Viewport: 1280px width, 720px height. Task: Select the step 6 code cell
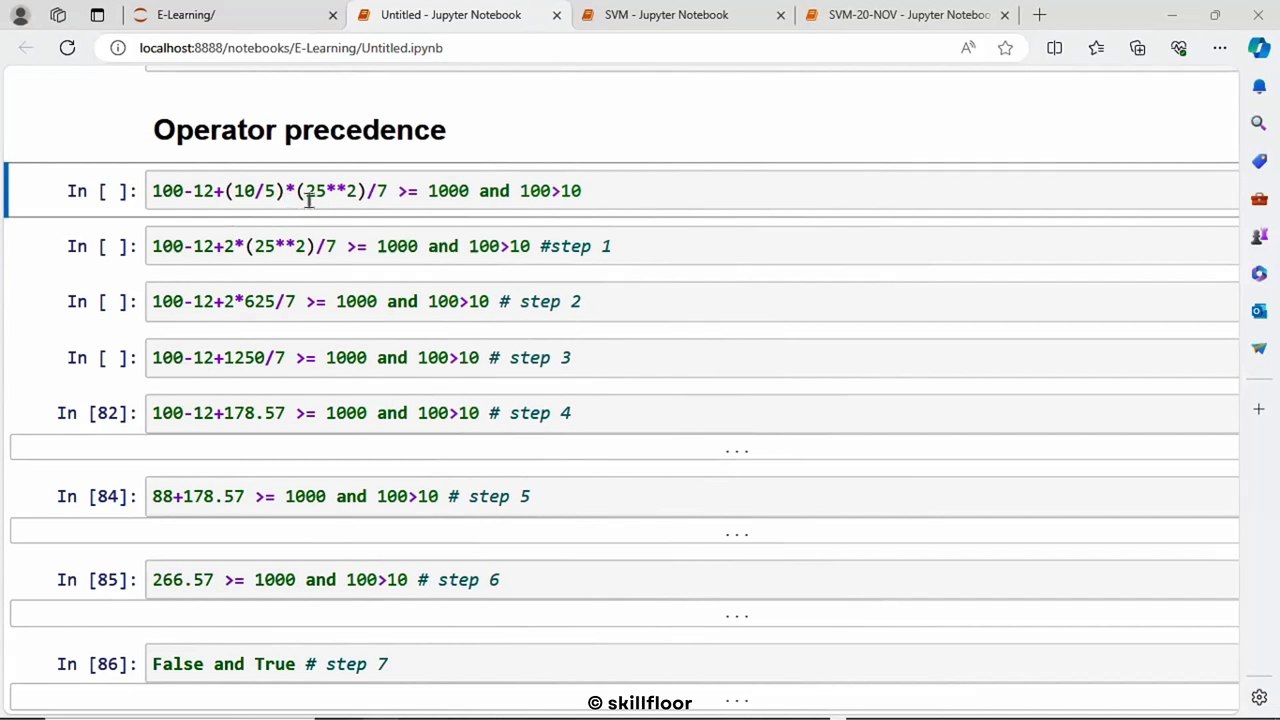692,580
